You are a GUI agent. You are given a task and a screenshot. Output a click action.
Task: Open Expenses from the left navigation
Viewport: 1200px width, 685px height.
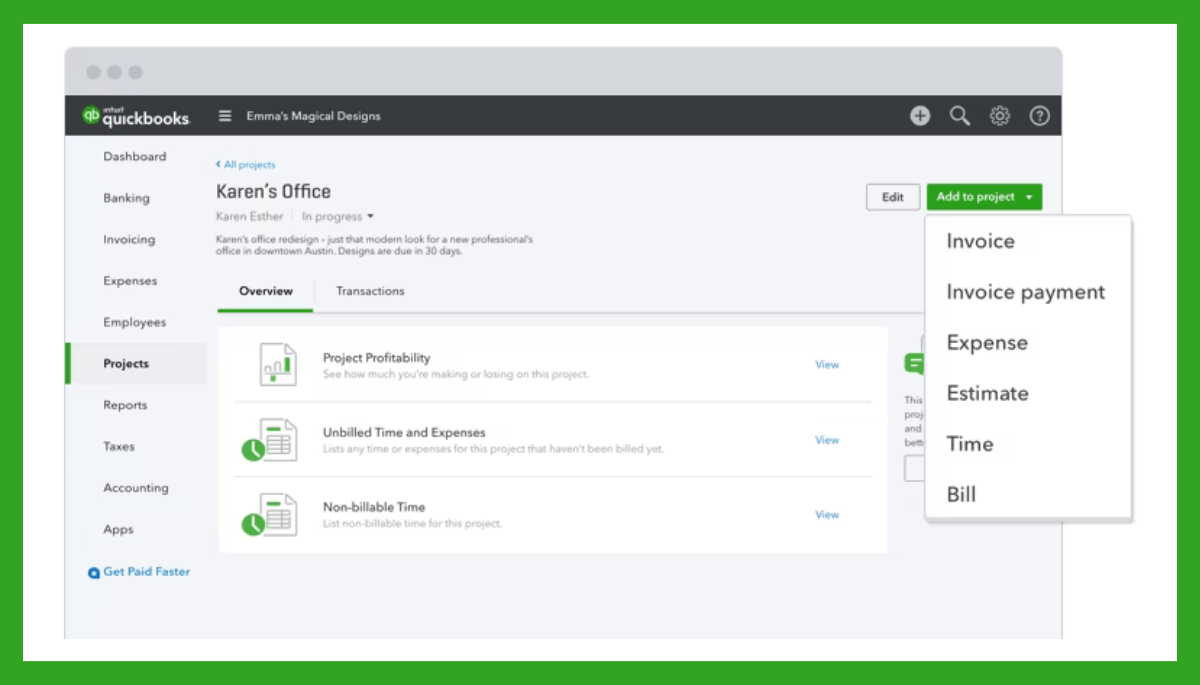click(x=130, y=281)
